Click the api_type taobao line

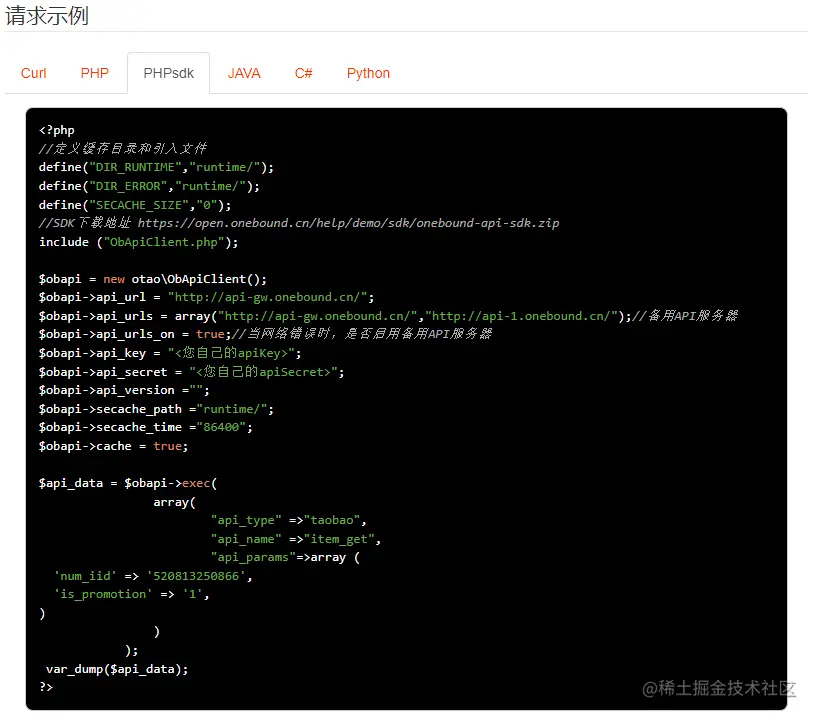289,520
